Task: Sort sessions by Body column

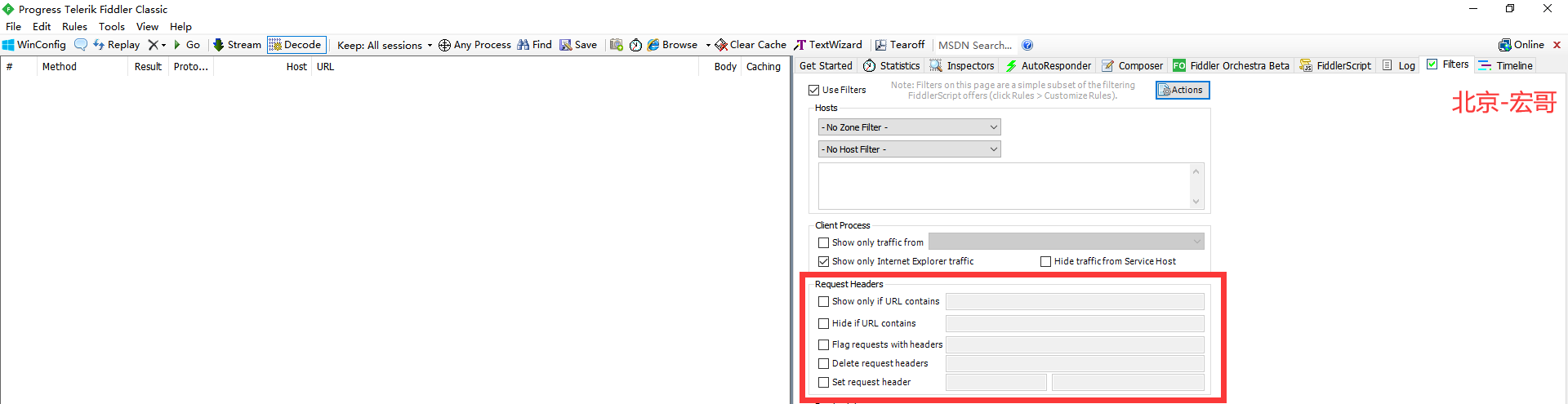Action: (x=720, y=67)
